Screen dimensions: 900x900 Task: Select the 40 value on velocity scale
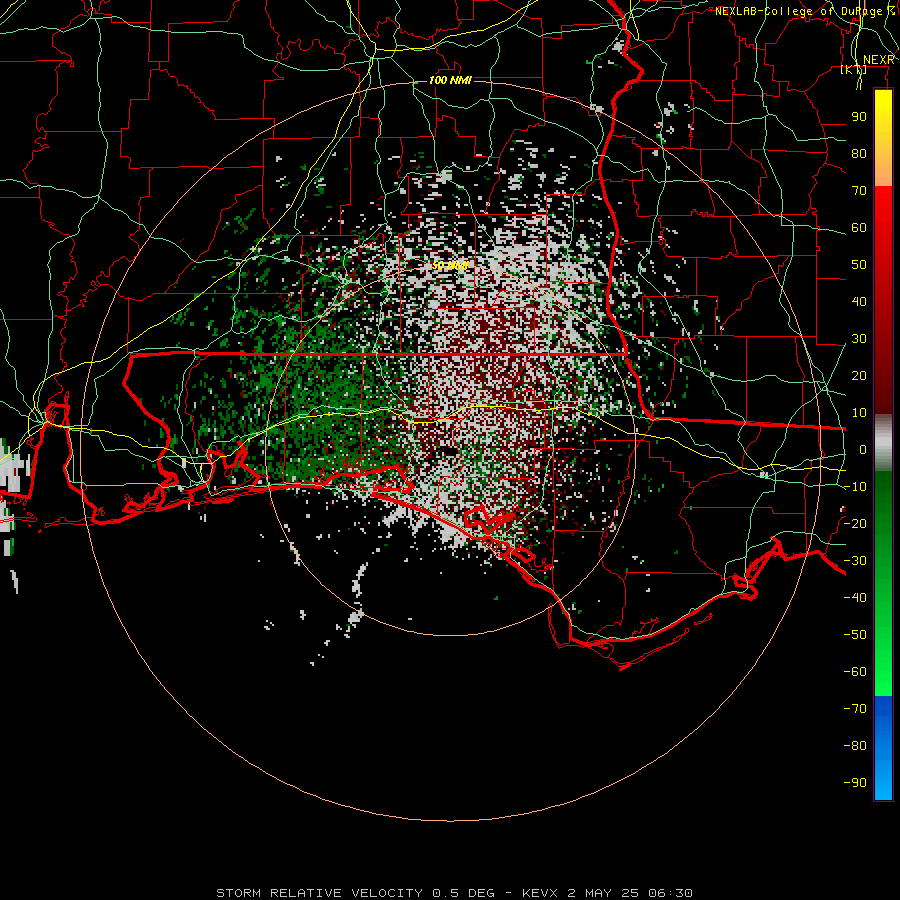click(x=859, y=302)
